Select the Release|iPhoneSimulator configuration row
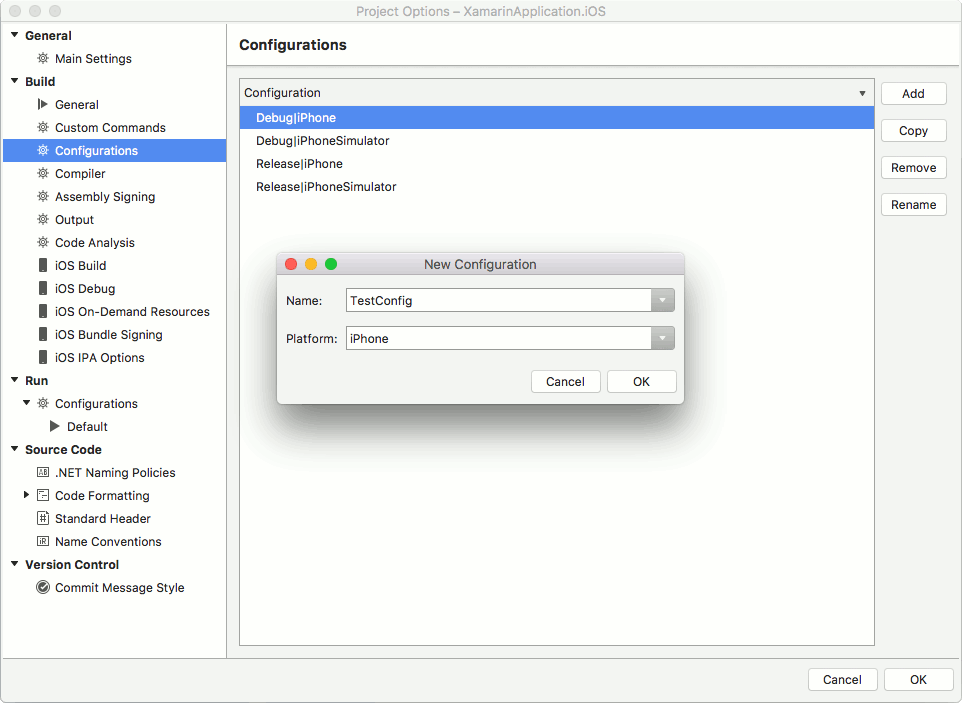 (x=400, y=186)
